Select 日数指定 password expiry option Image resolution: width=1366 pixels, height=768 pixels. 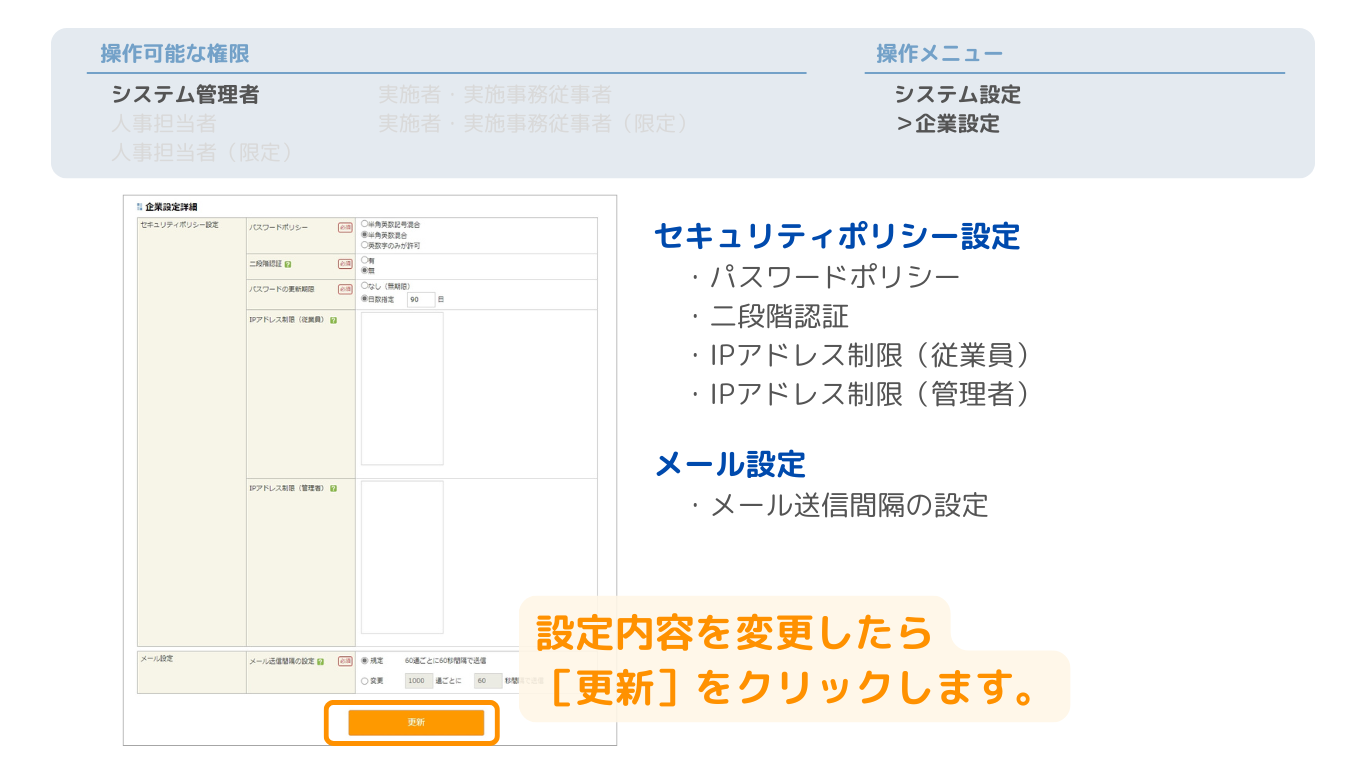[365, 299]
